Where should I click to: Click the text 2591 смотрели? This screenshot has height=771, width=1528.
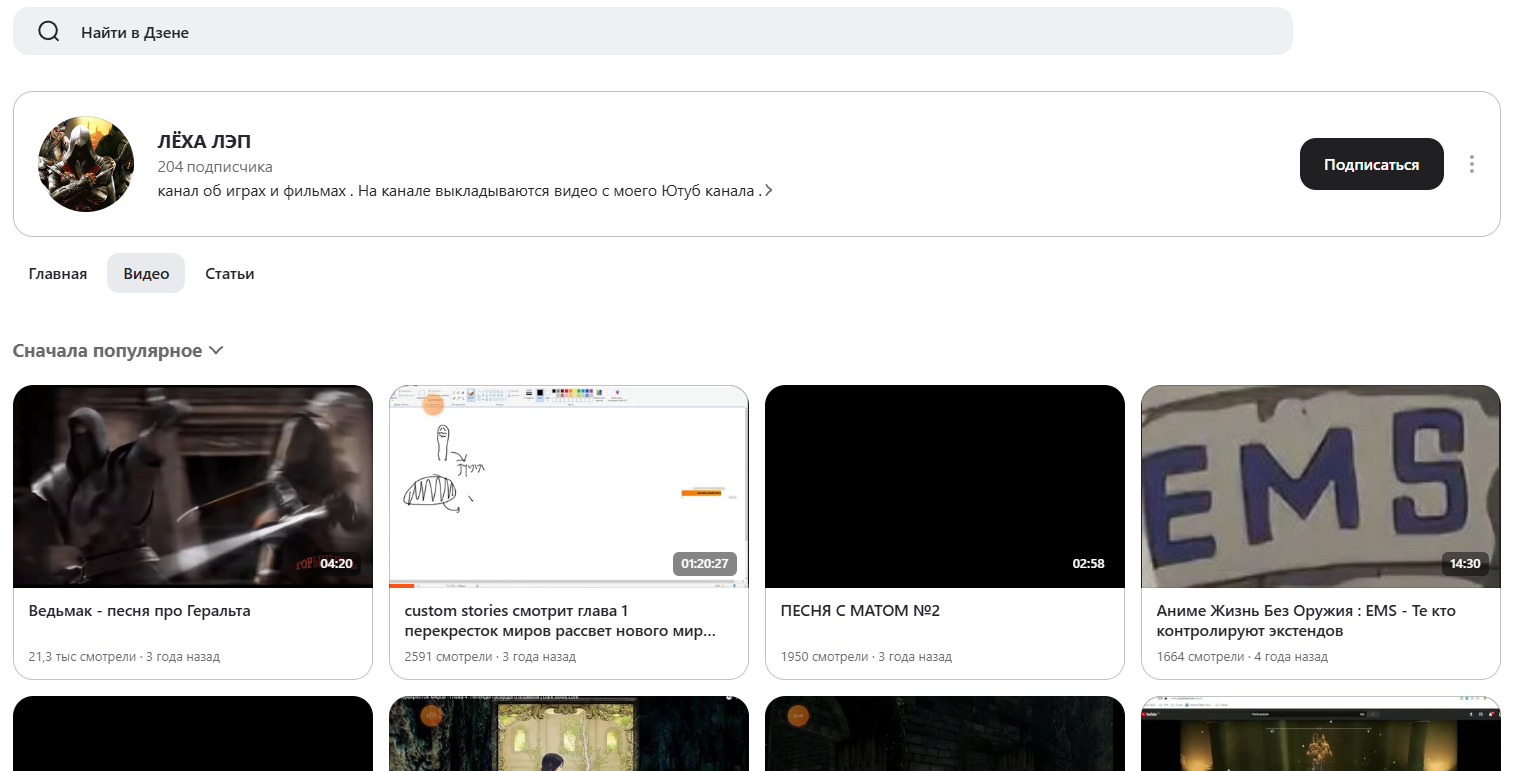tap(448, 657)
